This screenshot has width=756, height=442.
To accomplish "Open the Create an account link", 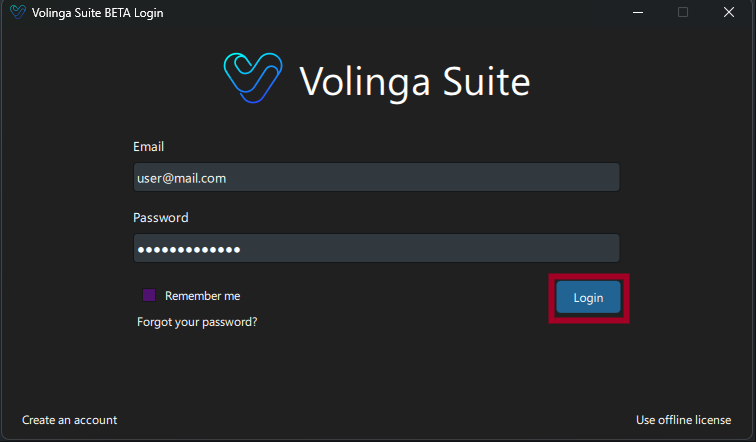I will click(69, 420).
